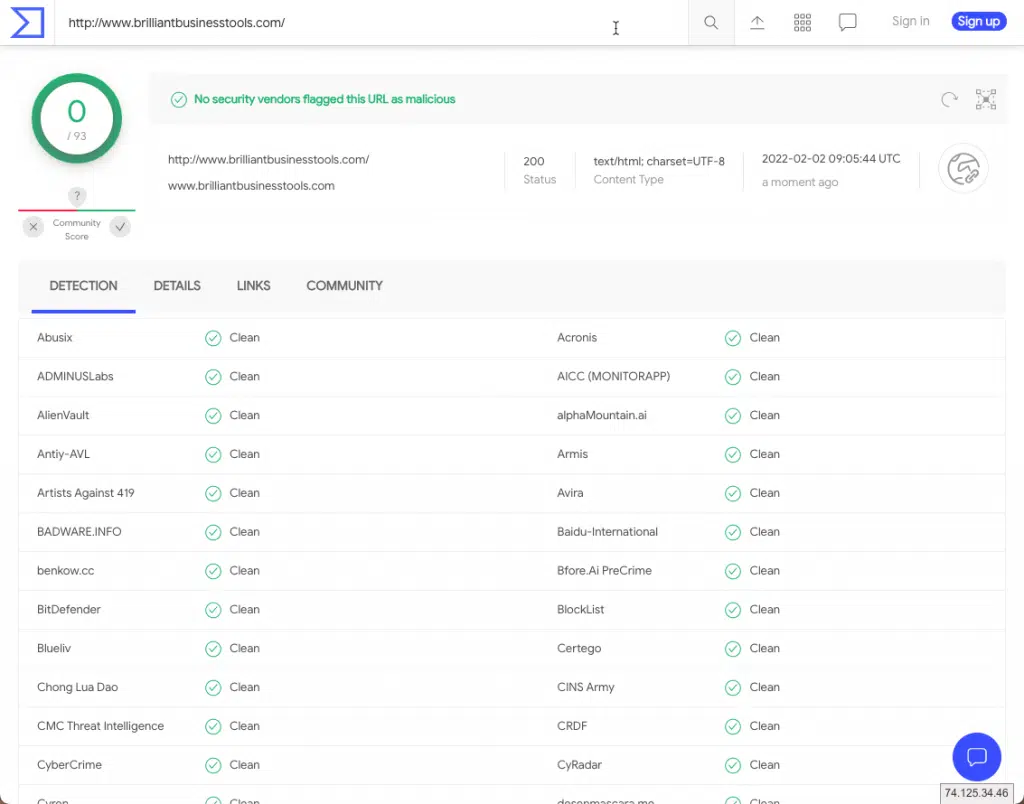Click the globe link website icon
Viewport: 1024px width, 804px height.
coord(963,169)
